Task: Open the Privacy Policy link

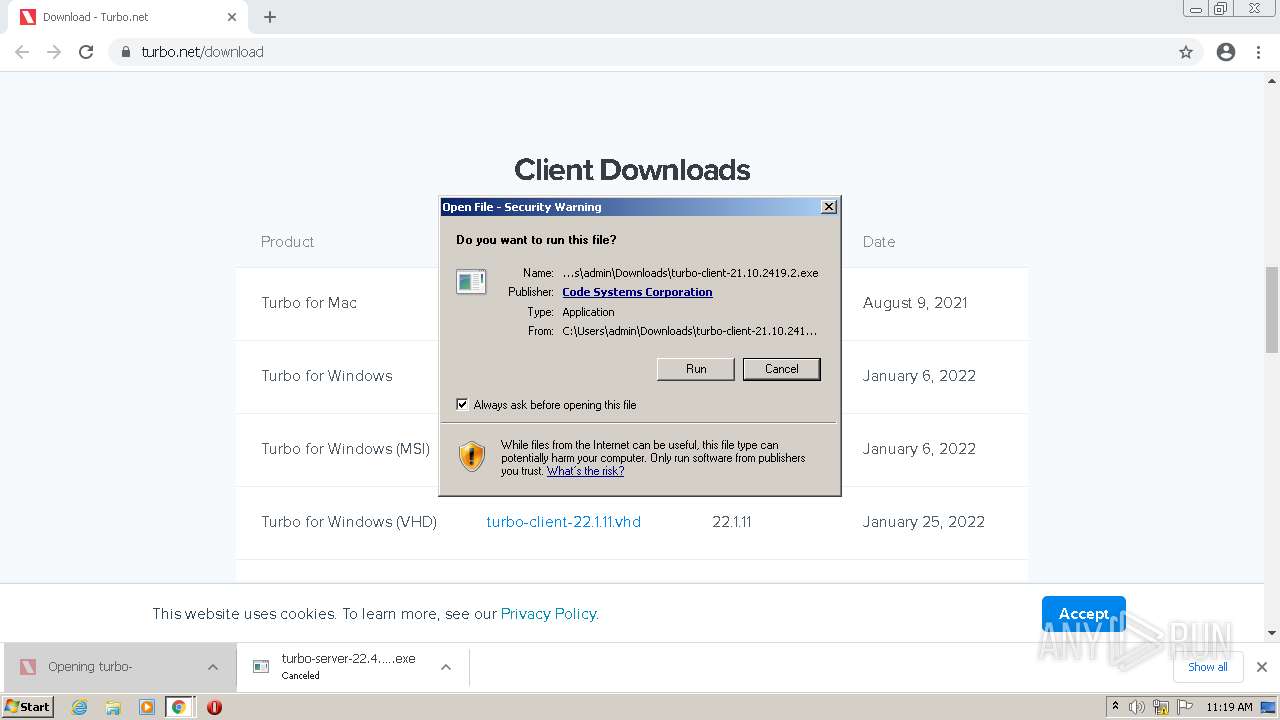Action: point(548,614)
